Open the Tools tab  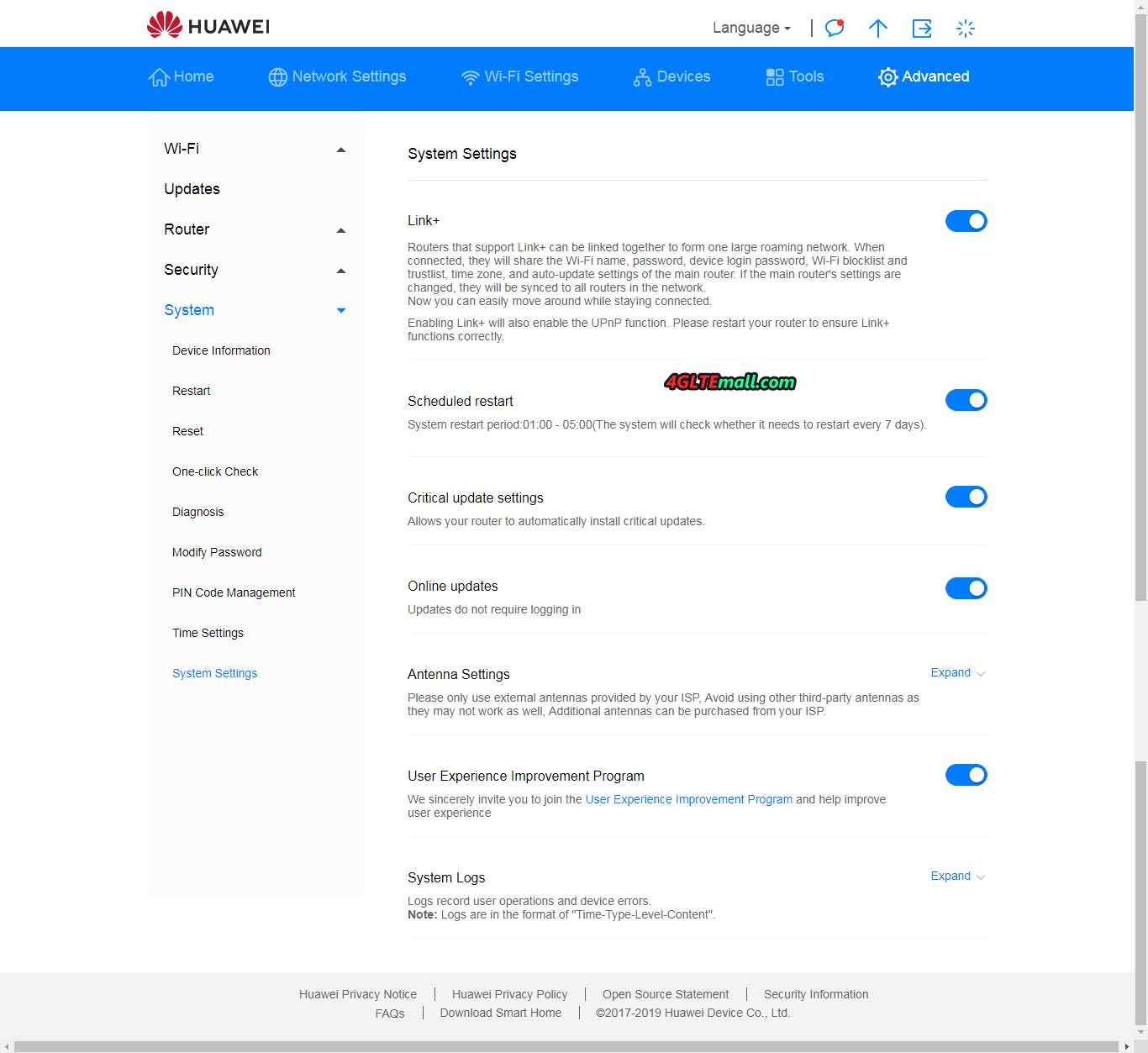click(x=794, y=76)
